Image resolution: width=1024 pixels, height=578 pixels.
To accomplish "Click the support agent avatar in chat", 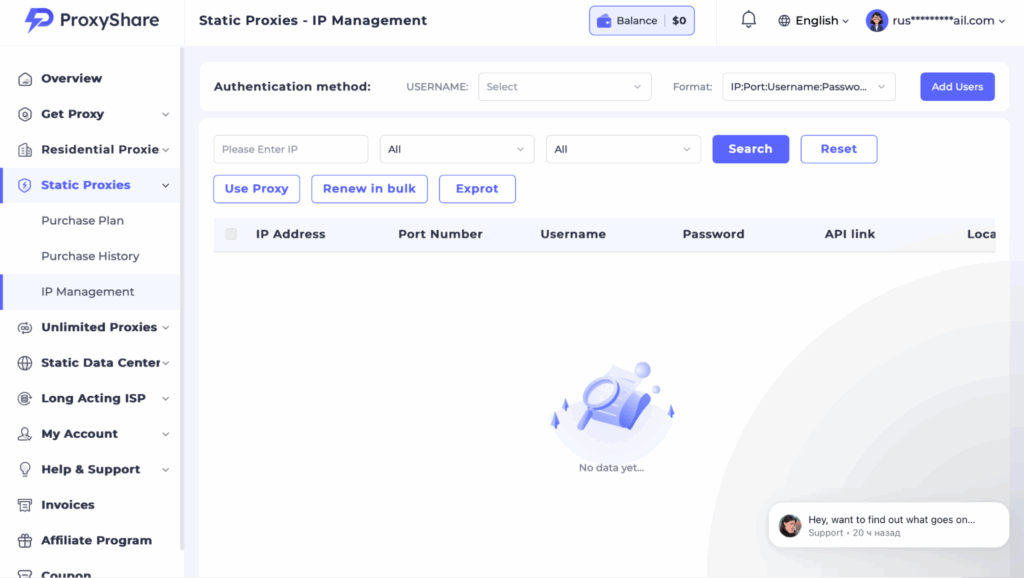I will tap(790, 525).
